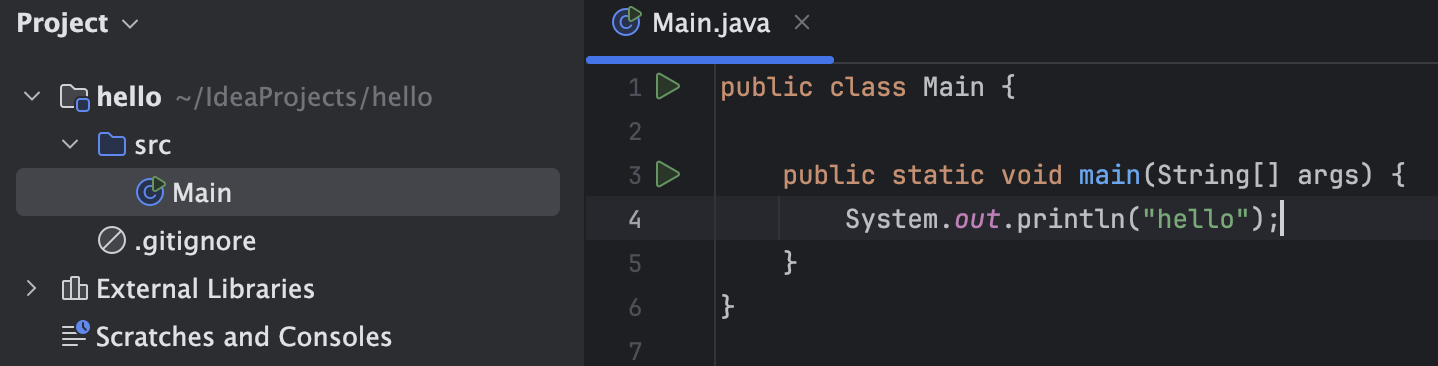Viewport: 1438px width, 366px height.
Task: Select the hello module folder icon
Action: [75, 97]
